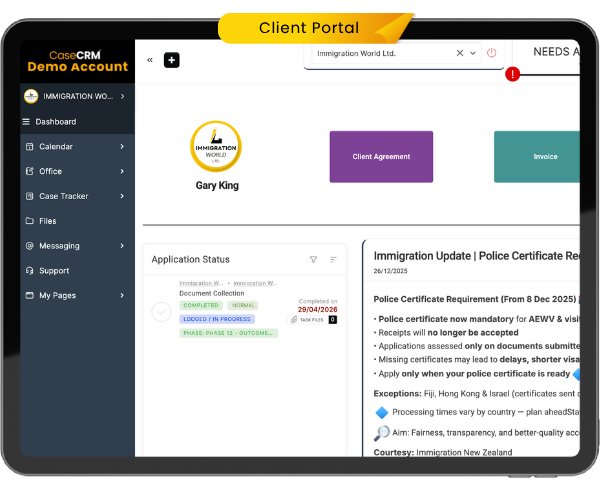Click the Gary King client name
Viewport: 600px width, 480px height.
point(217,185)
